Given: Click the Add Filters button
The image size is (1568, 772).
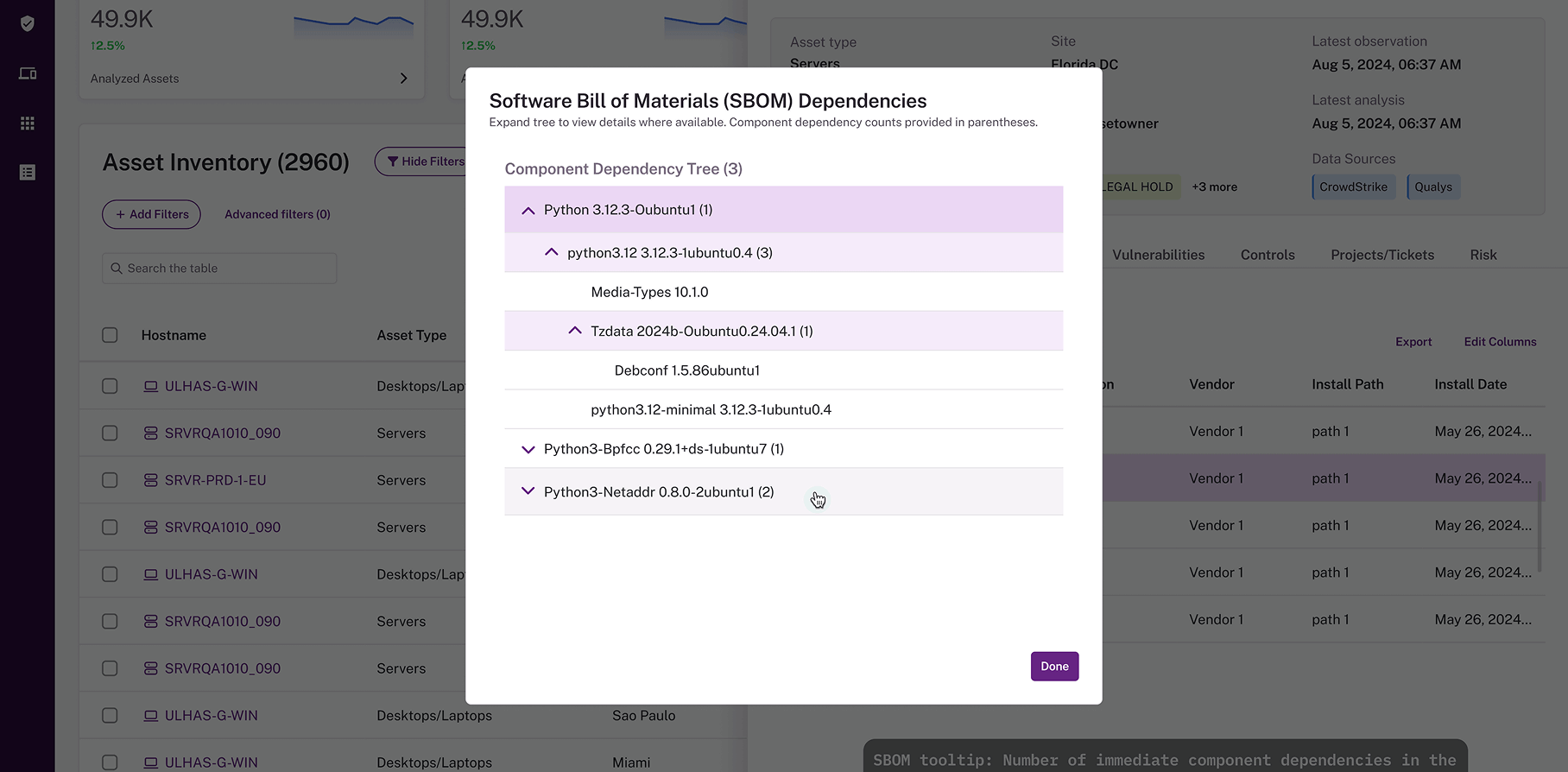Looking at the screenshot, I should point(151,214).
